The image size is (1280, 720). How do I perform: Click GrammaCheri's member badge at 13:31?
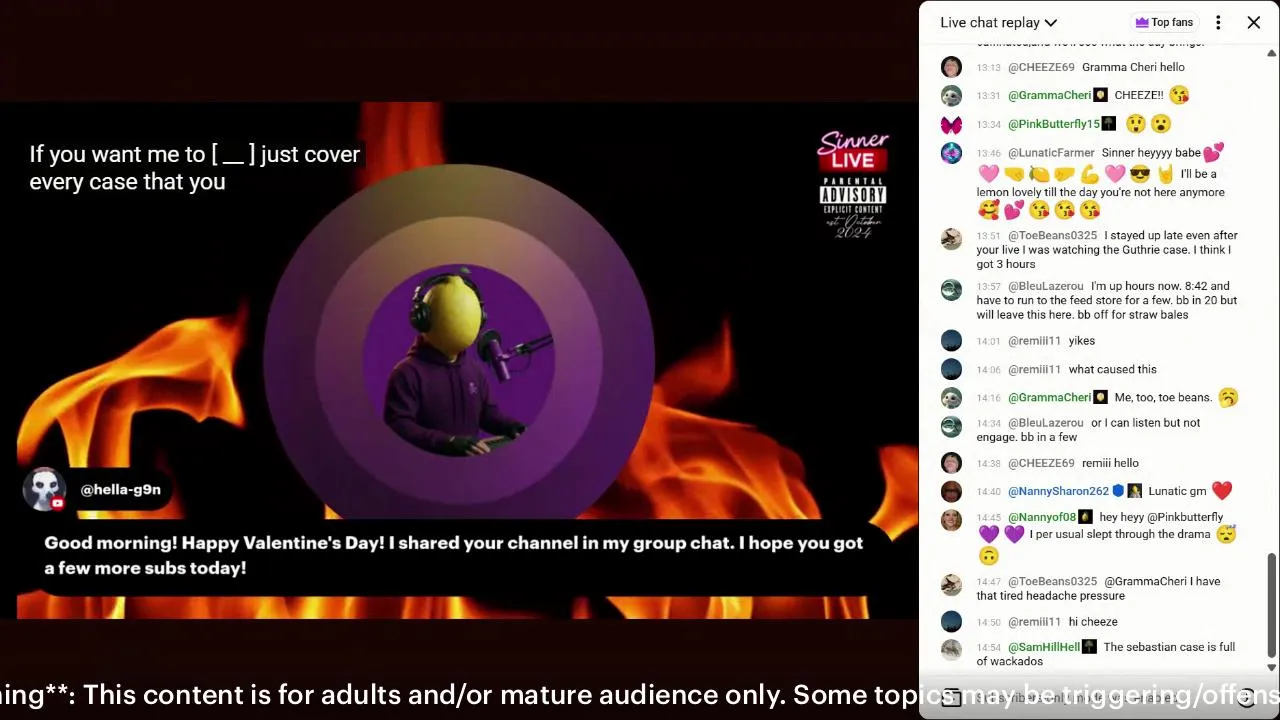coord(1100,95)
